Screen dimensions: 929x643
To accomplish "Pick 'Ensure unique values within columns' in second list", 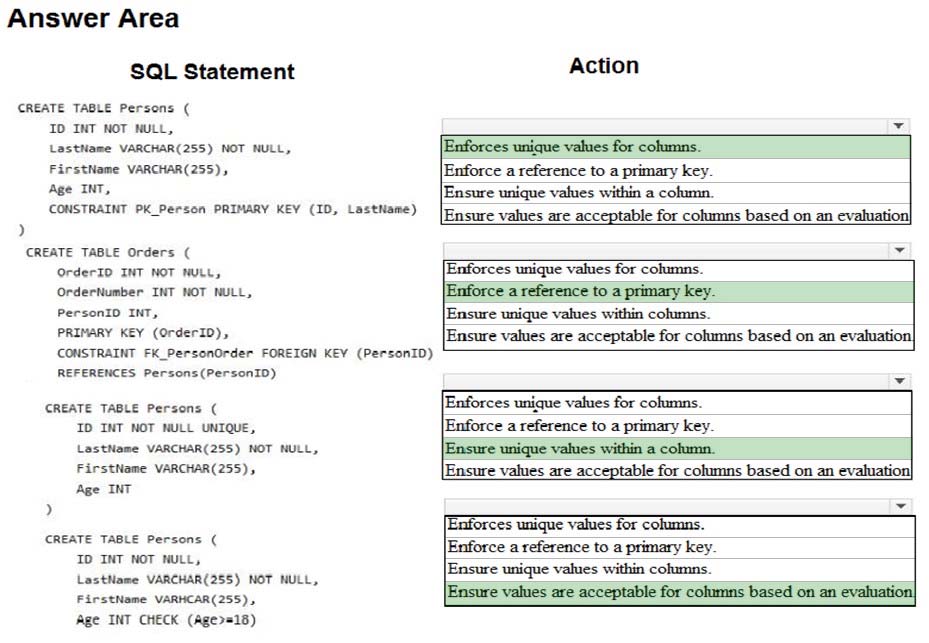I will click(678, 314).
